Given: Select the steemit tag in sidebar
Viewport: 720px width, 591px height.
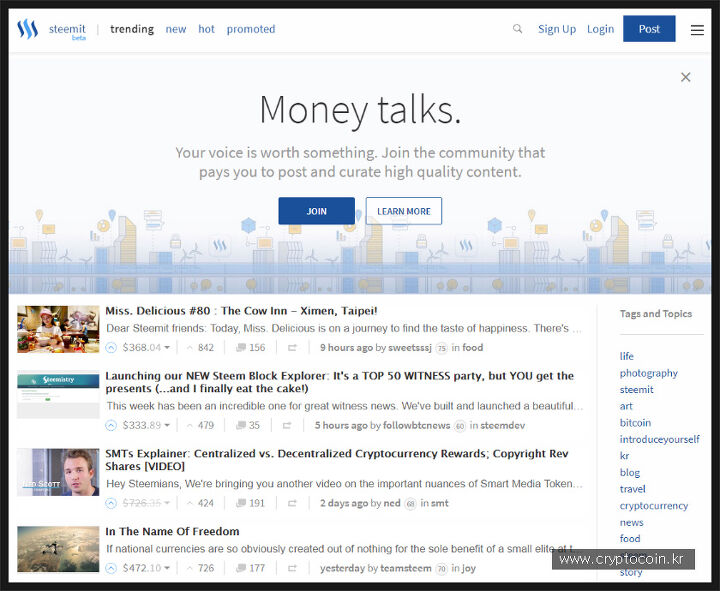Looking at the screenshot, I should pyautogui.click(x=636, y=390).
